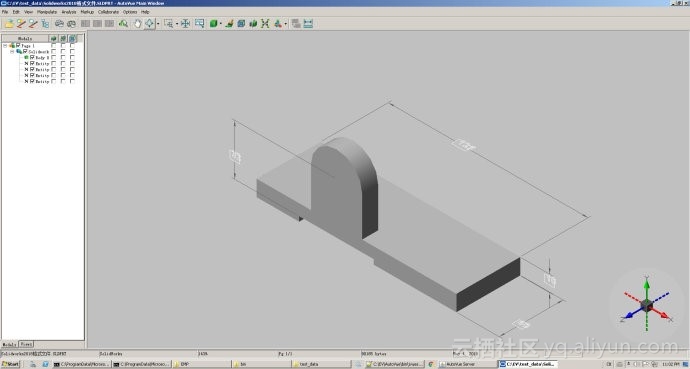The image size is (690, 369).
Task: Click third blue column icon in Models header
Action: (x=72, y=39)
